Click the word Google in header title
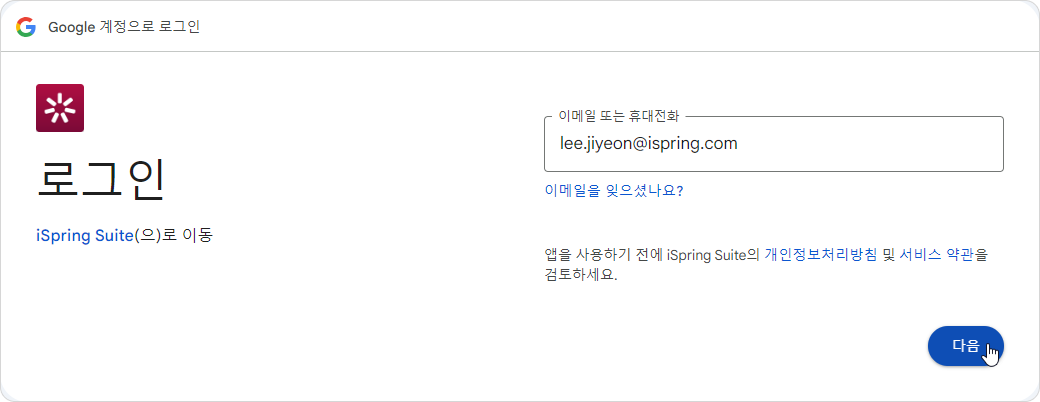Image resolution: width=1040 pixels, height=402 pixels. pos(71,27)
